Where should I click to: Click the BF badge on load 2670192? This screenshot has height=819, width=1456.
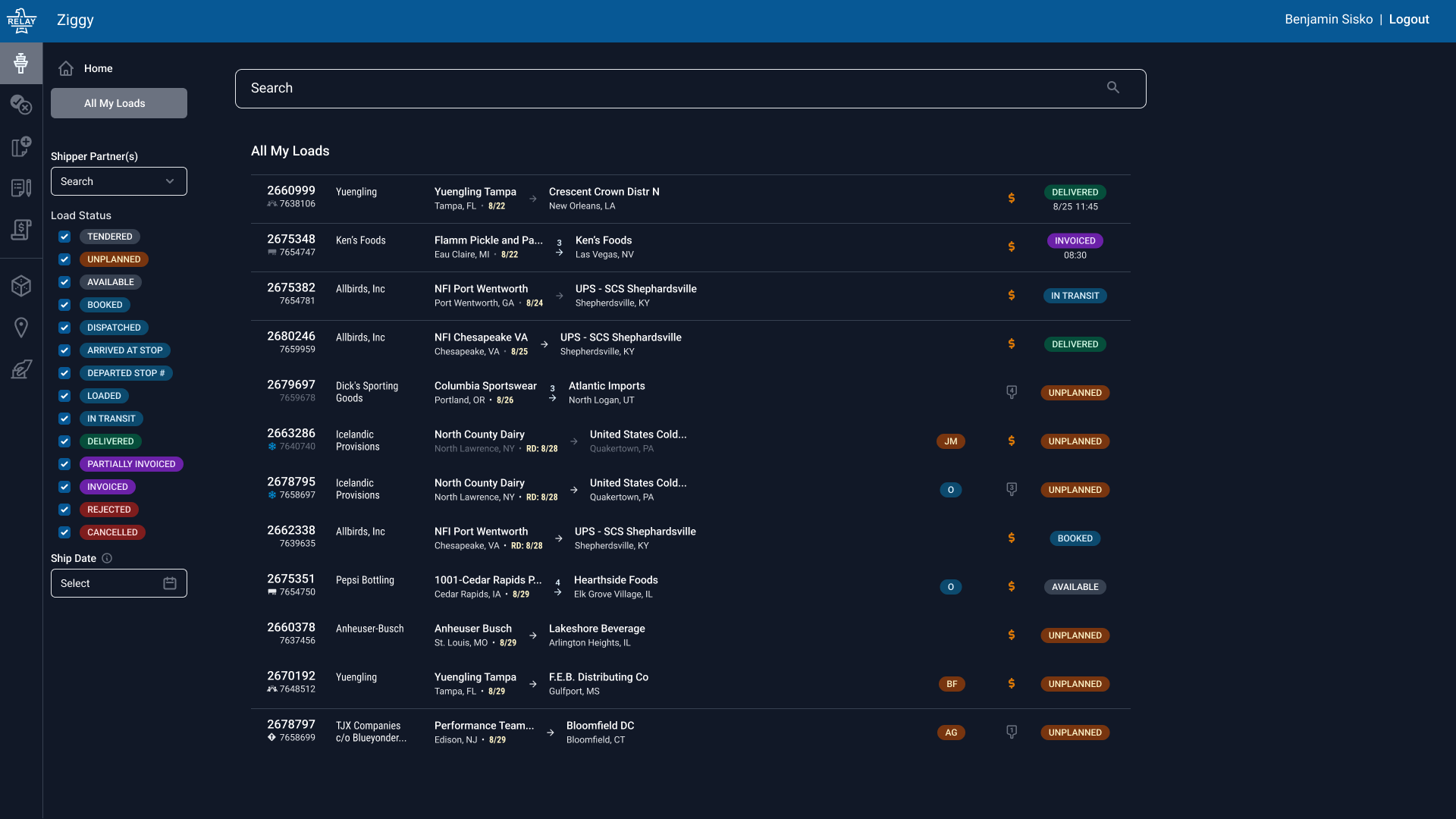tap(952, 684)
